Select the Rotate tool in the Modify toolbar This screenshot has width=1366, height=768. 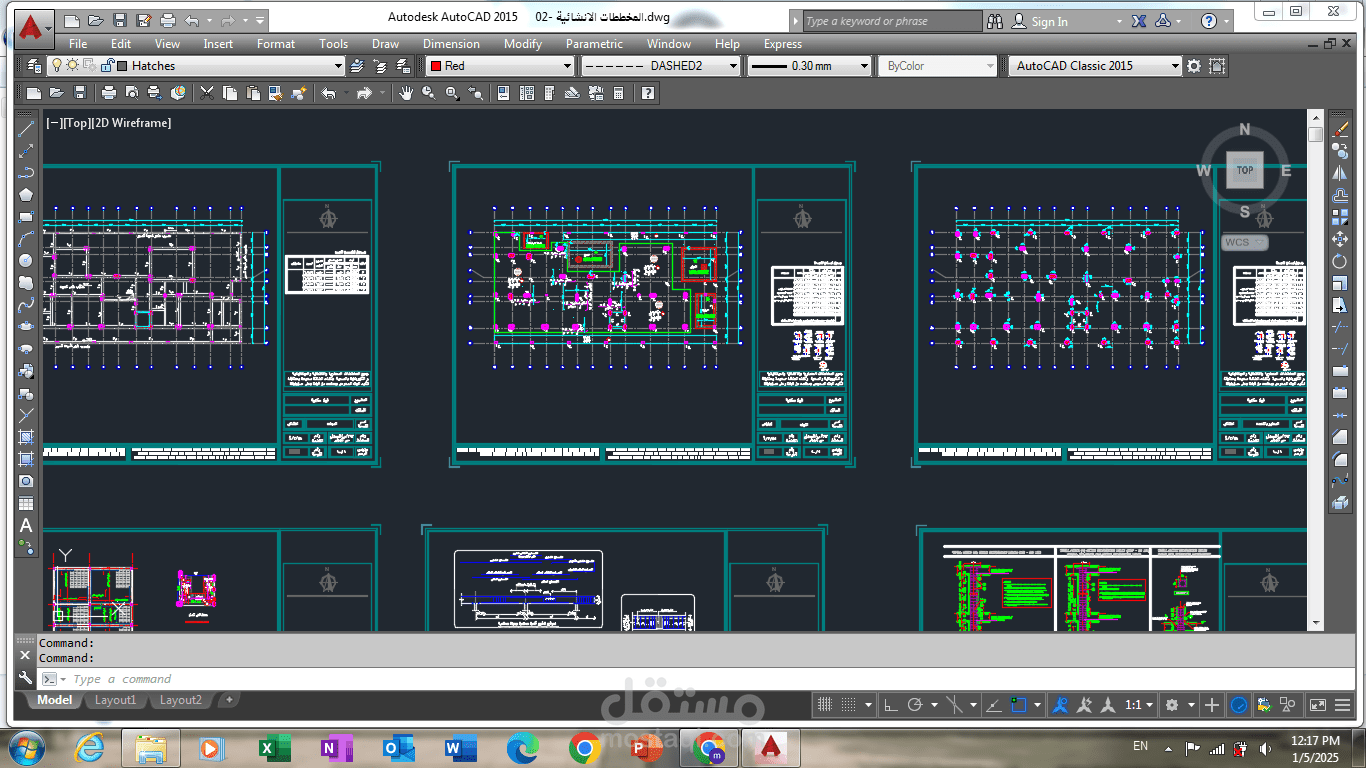(1340, 261)
